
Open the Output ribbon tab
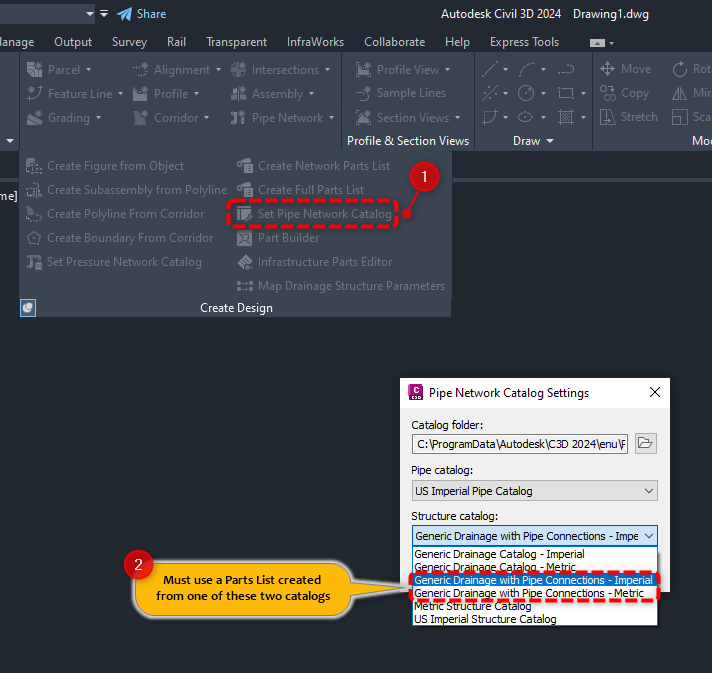click(73, 42)
